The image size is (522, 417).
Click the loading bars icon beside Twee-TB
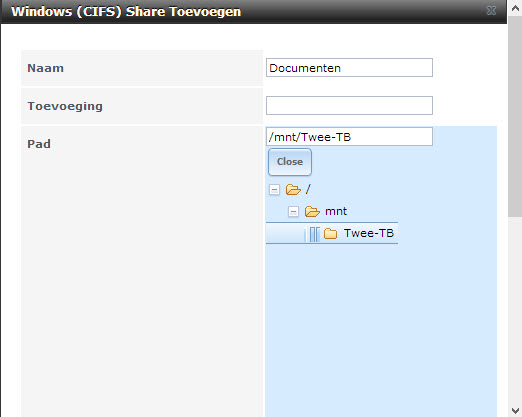[x=312, y=234]
